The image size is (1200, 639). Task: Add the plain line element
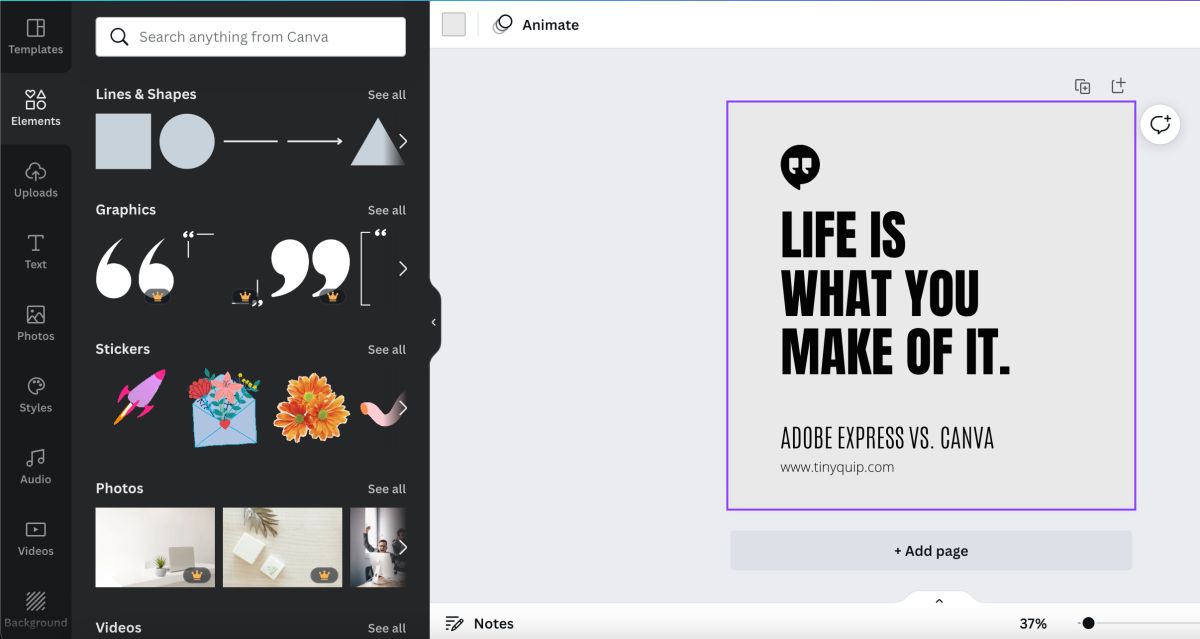coord(251,141)
